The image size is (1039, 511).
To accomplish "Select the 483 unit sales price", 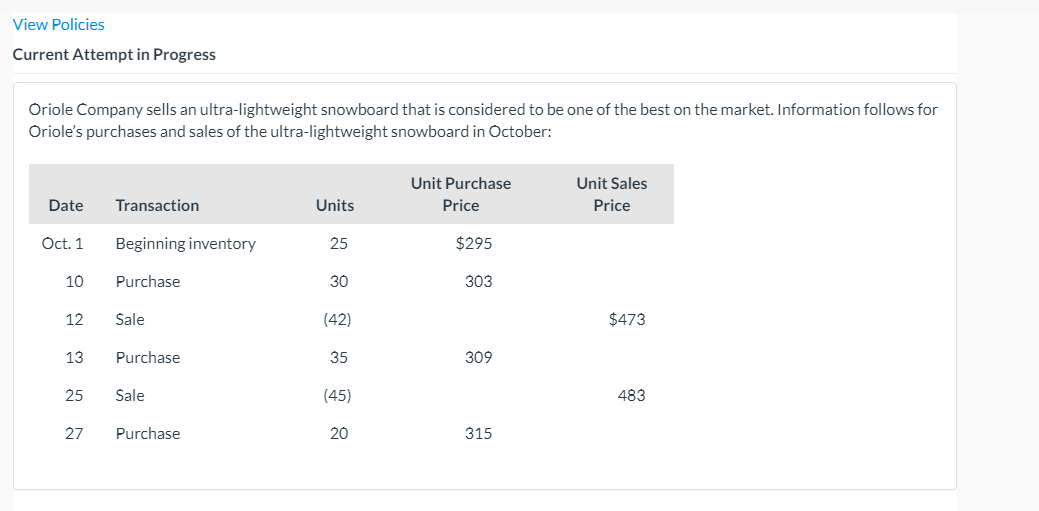I will pyautogui.click(x=631, y=395).
